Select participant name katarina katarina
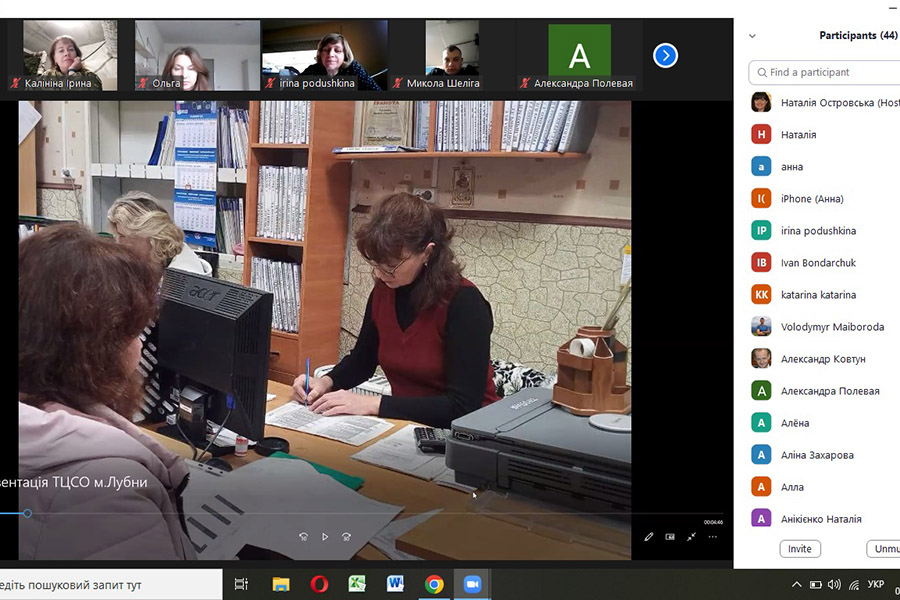Image resolution: width=900 pixels, height=600 pixels. pos(818,295)
